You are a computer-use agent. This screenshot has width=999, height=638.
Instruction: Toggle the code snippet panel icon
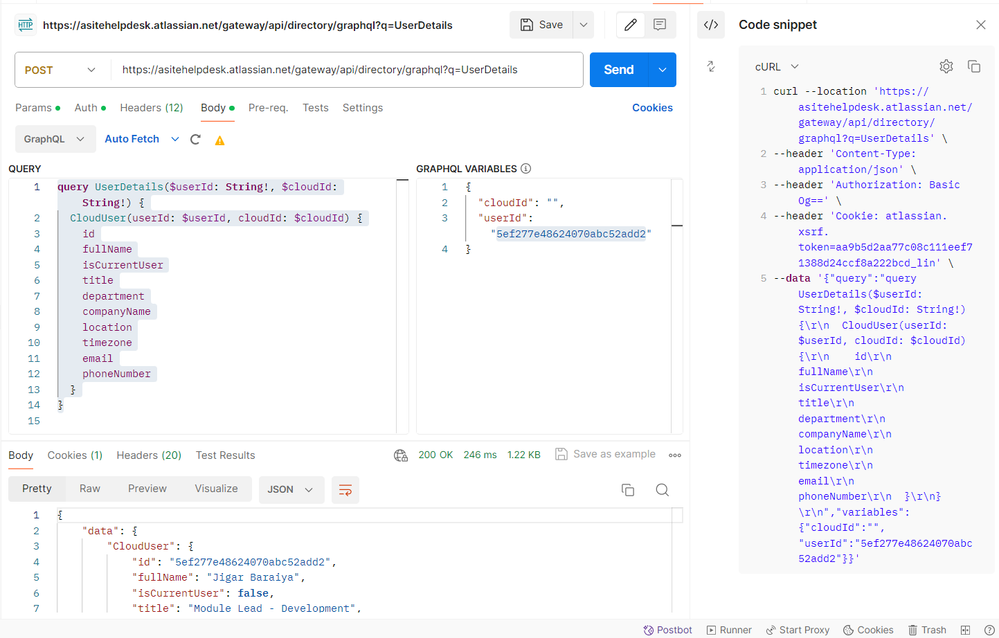(x=711, y=25)
